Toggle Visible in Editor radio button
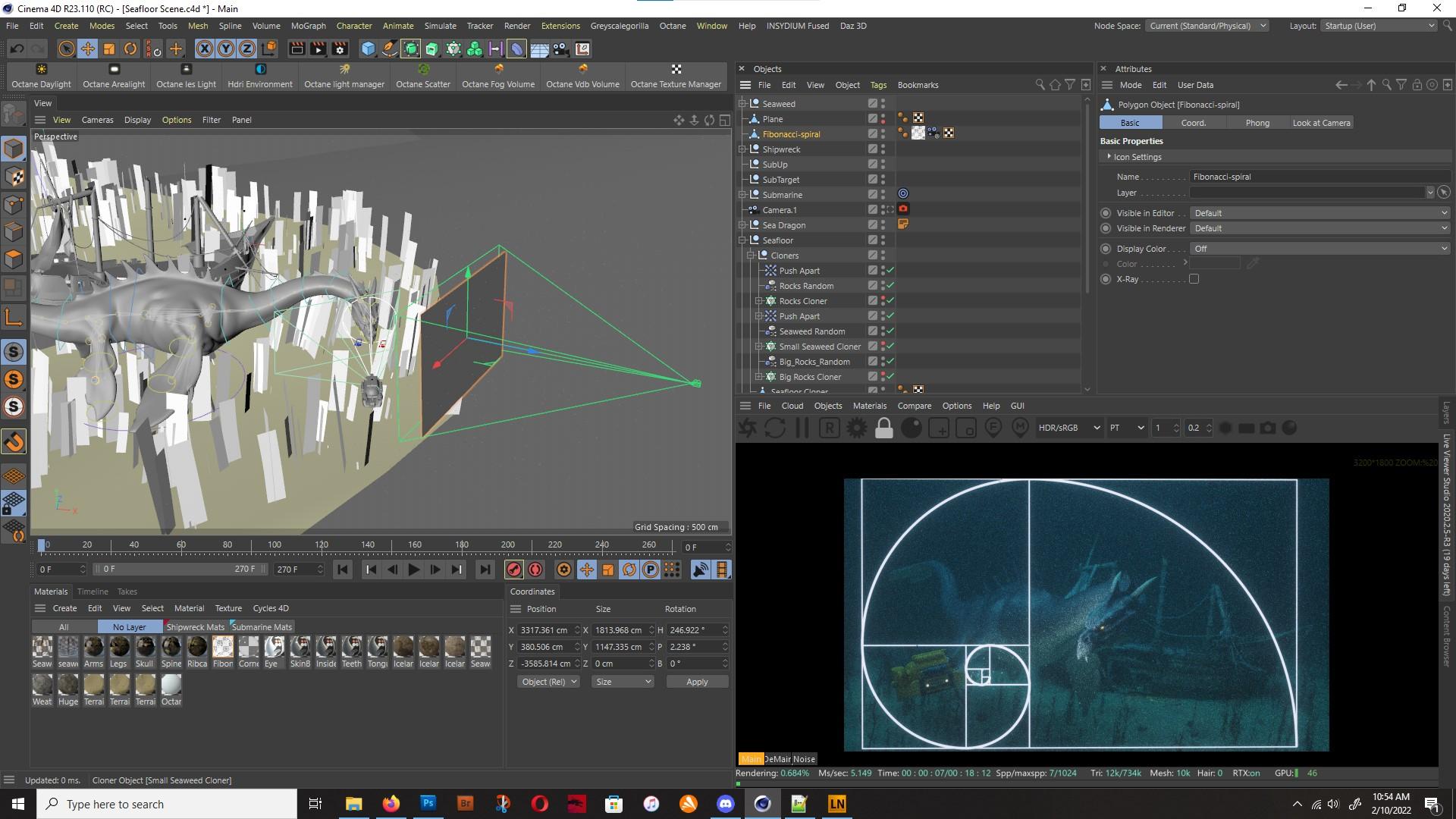This screenshot has width=1456, height=819. pyautogui.click(x=1106, y=213)
